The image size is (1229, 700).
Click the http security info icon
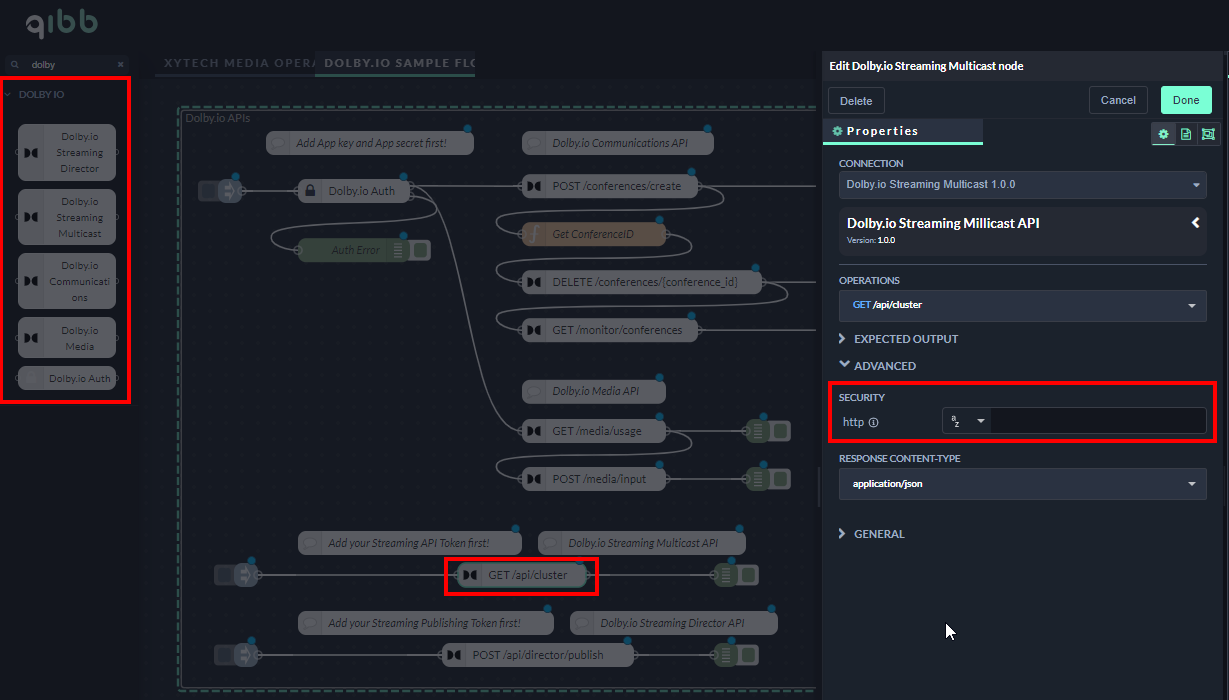873,422
